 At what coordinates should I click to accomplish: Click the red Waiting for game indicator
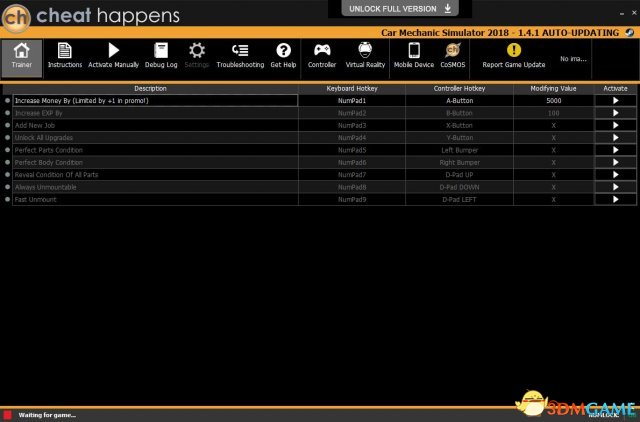7,415
